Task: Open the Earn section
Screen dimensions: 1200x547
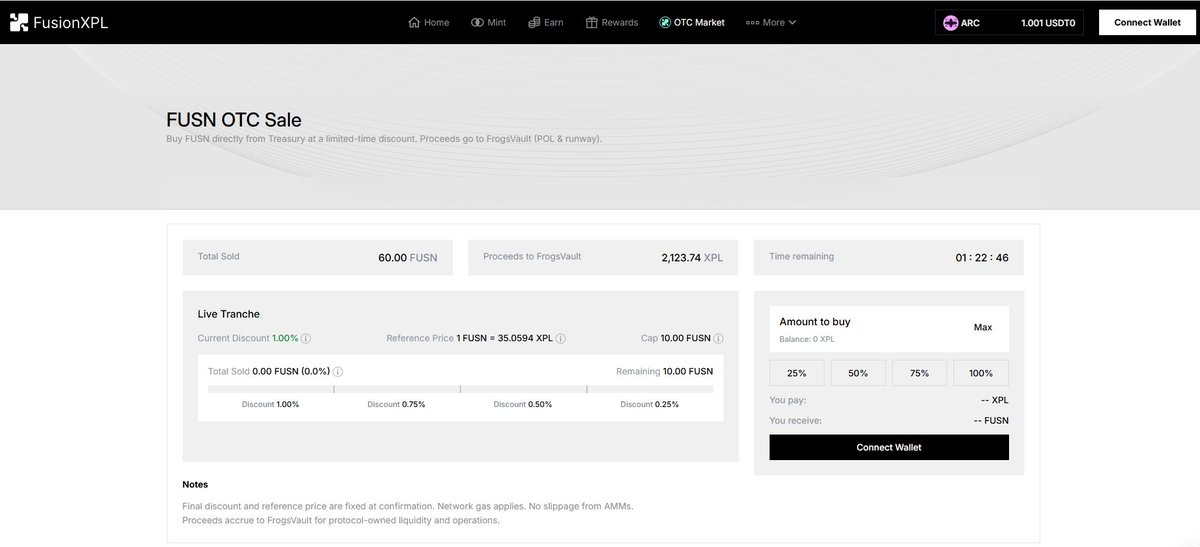Action: pos(546,22)
